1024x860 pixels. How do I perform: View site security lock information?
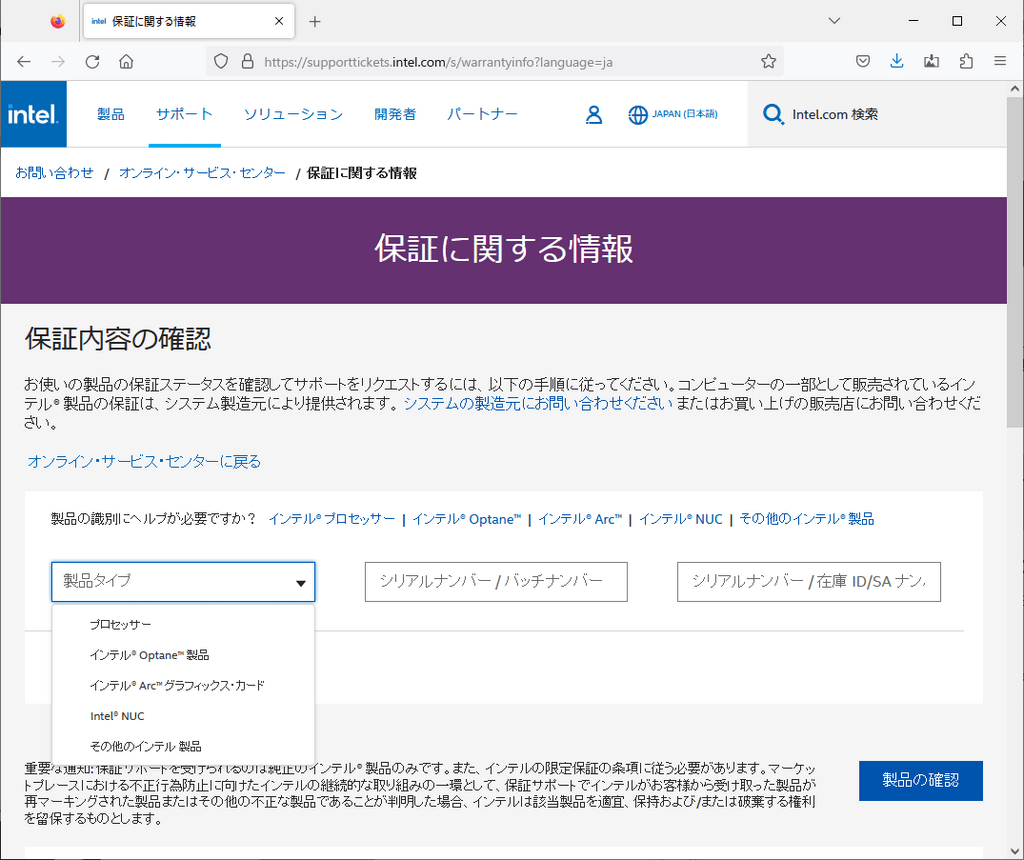coord(248,61)
